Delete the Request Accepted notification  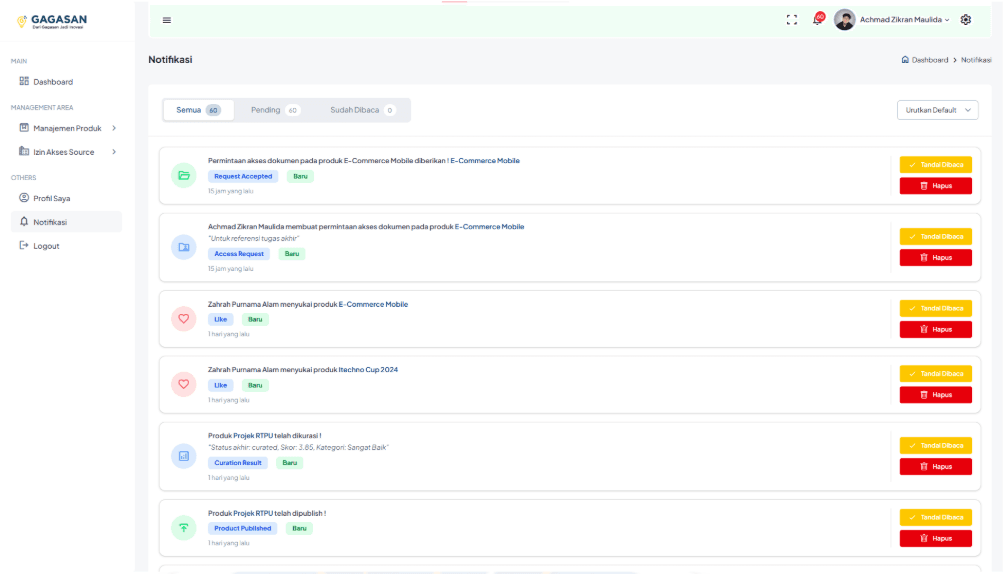click(935, 186)
